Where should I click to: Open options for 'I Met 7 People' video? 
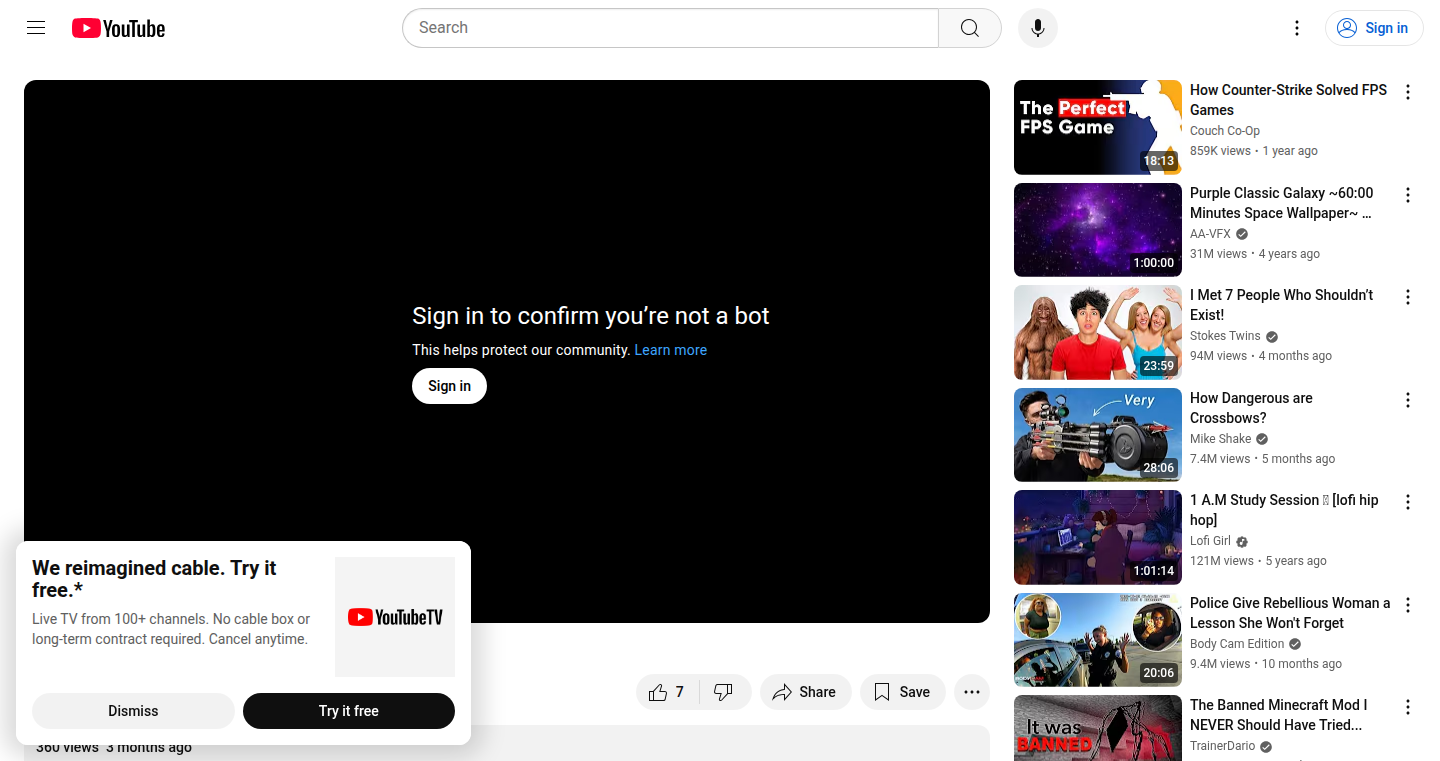[x=1408, y=297]
